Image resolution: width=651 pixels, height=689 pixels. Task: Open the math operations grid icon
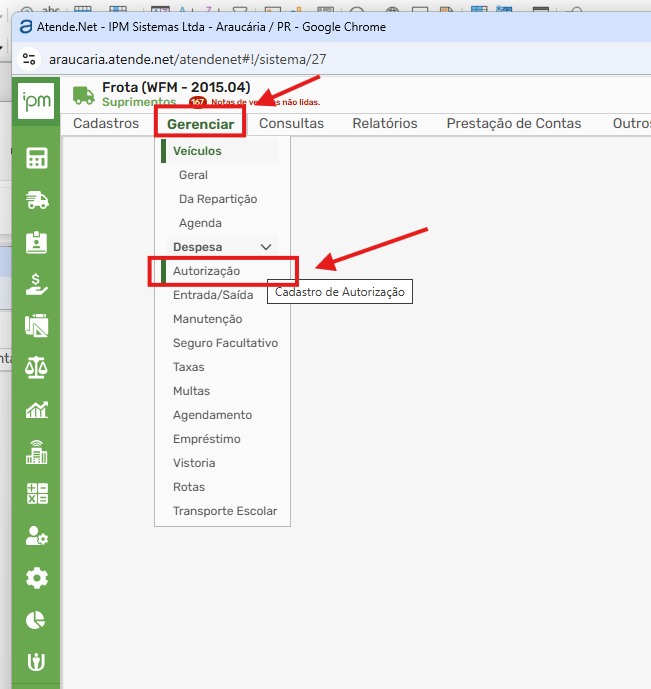click(x=37, y=493)
